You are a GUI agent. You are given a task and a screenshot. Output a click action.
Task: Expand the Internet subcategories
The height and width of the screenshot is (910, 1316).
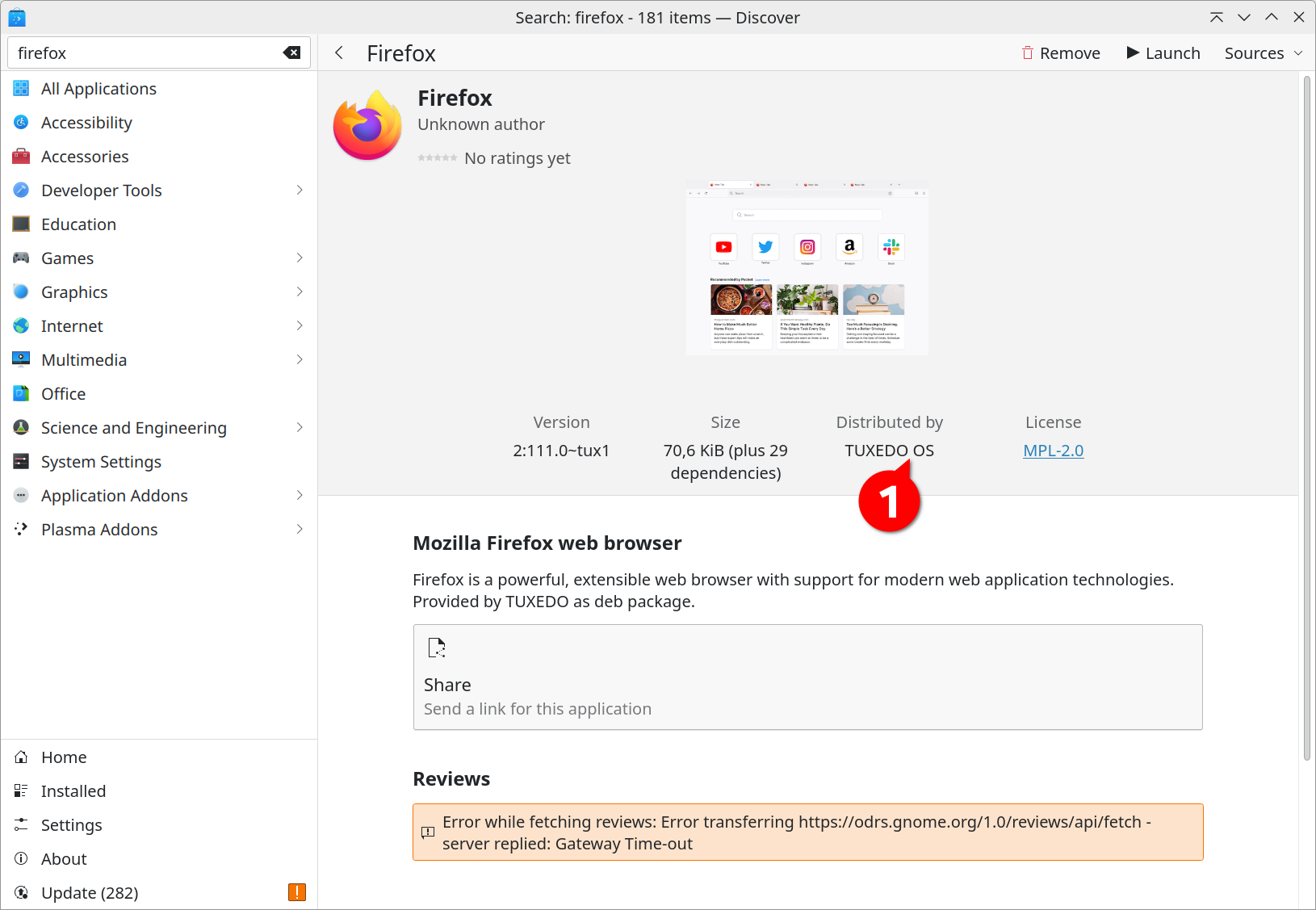300,326
